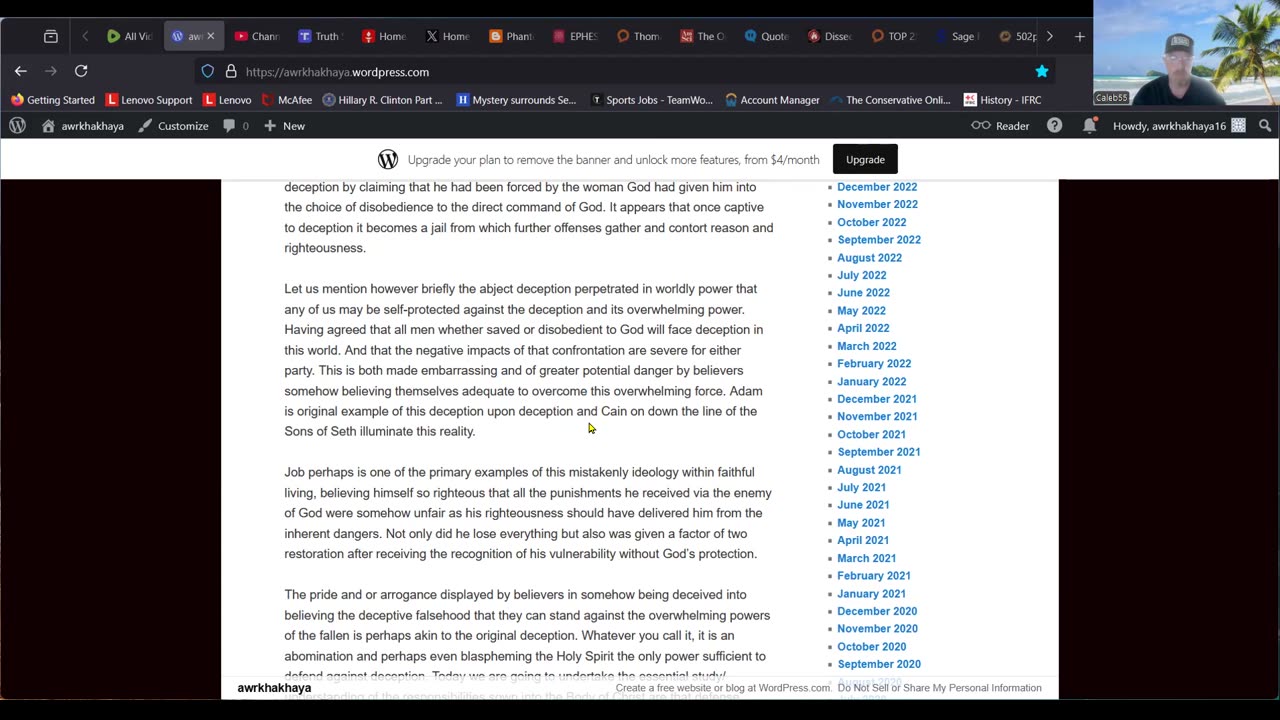Switch to the TOP 2 tab
The image size is (1280, 720).
[x=893, y=36]
